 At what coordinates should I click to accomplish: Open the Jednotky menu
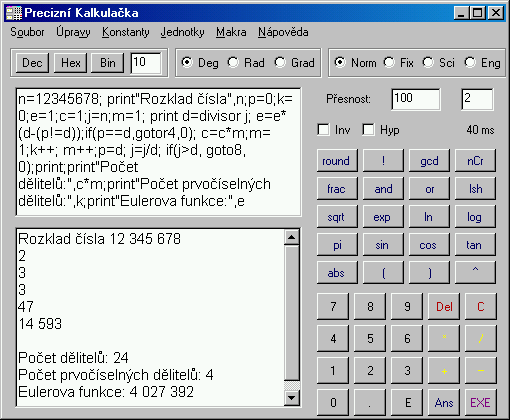coord(182,32)
